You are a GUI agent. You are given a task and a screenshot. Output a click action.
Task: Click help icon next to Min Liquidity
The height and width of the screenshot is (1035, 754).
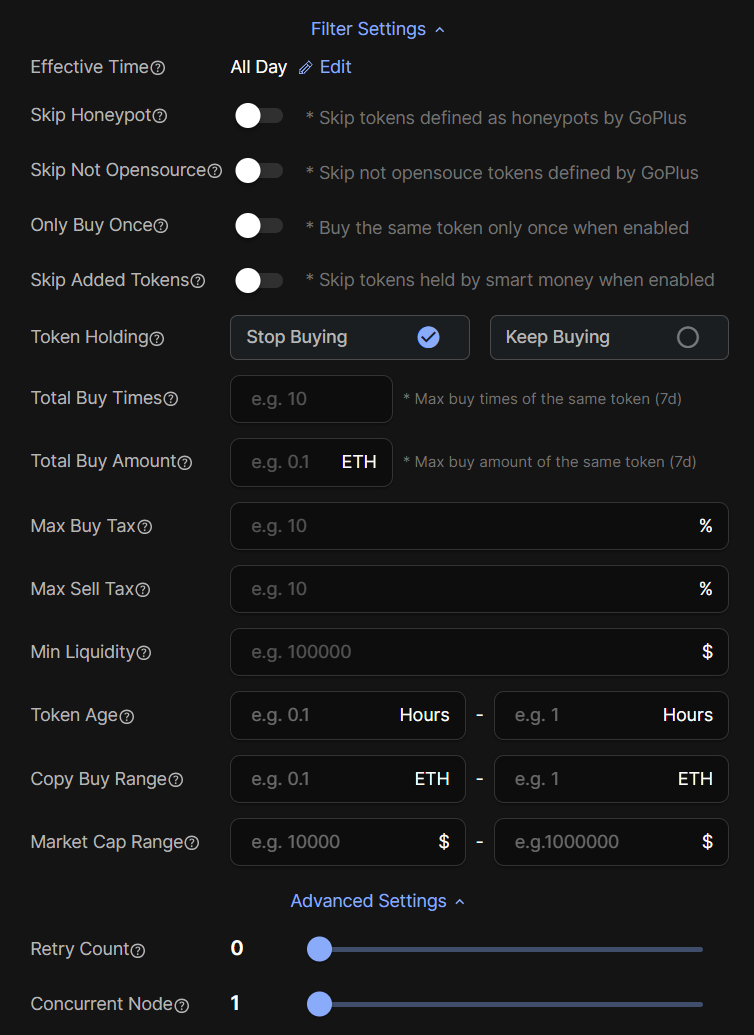coord(144,653)
